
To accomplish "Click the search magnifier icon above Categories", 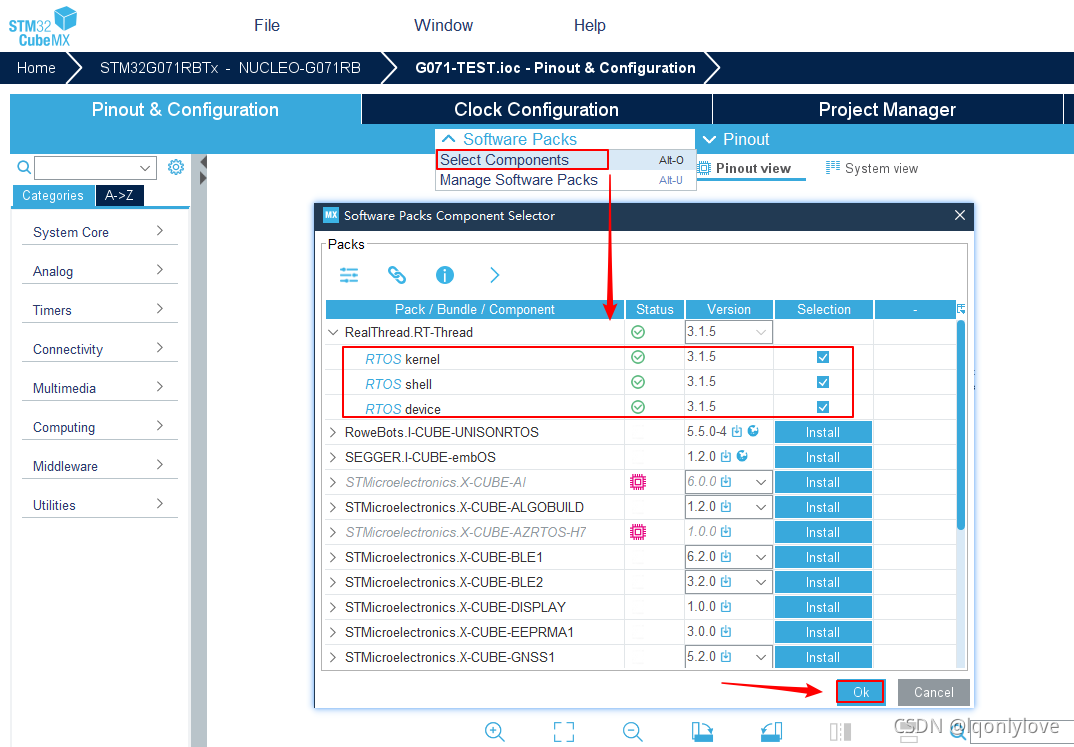I will 24,167.
